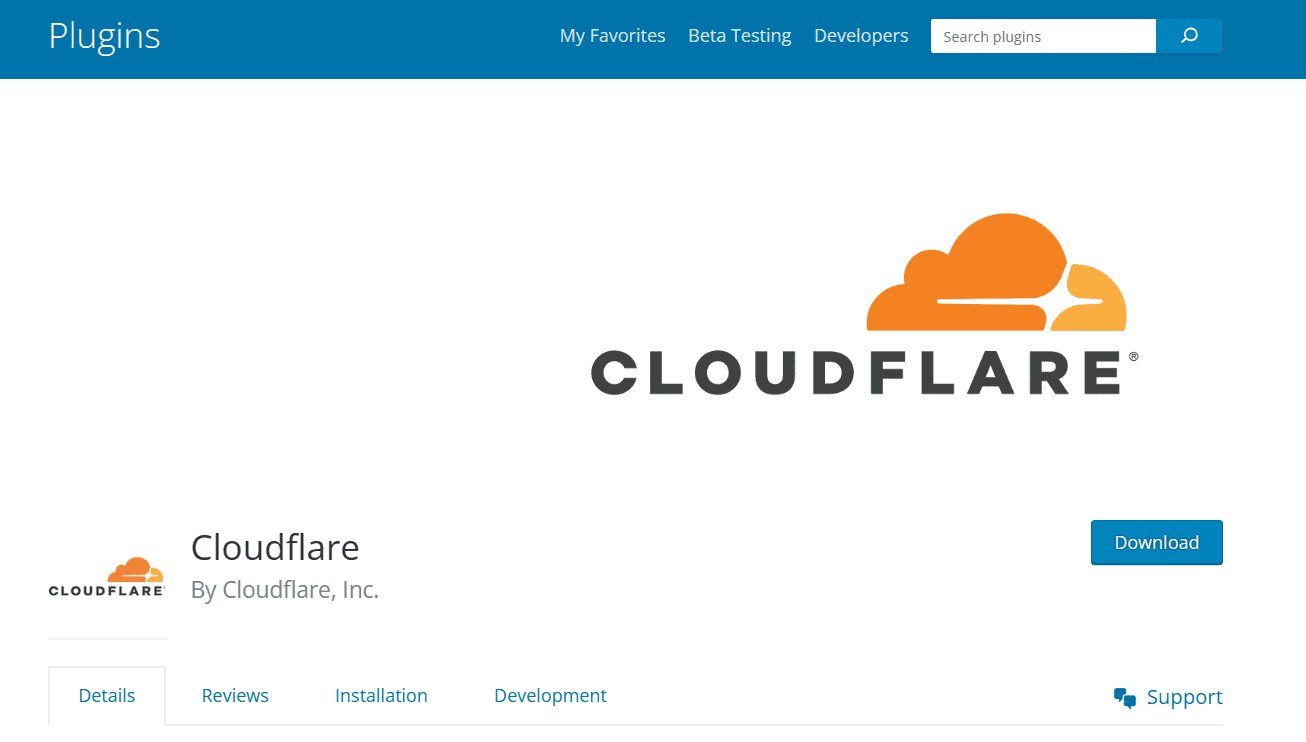Click the Support speech bubbles icon
This screenshot has width=1306, height=742.
point(1125,698)
